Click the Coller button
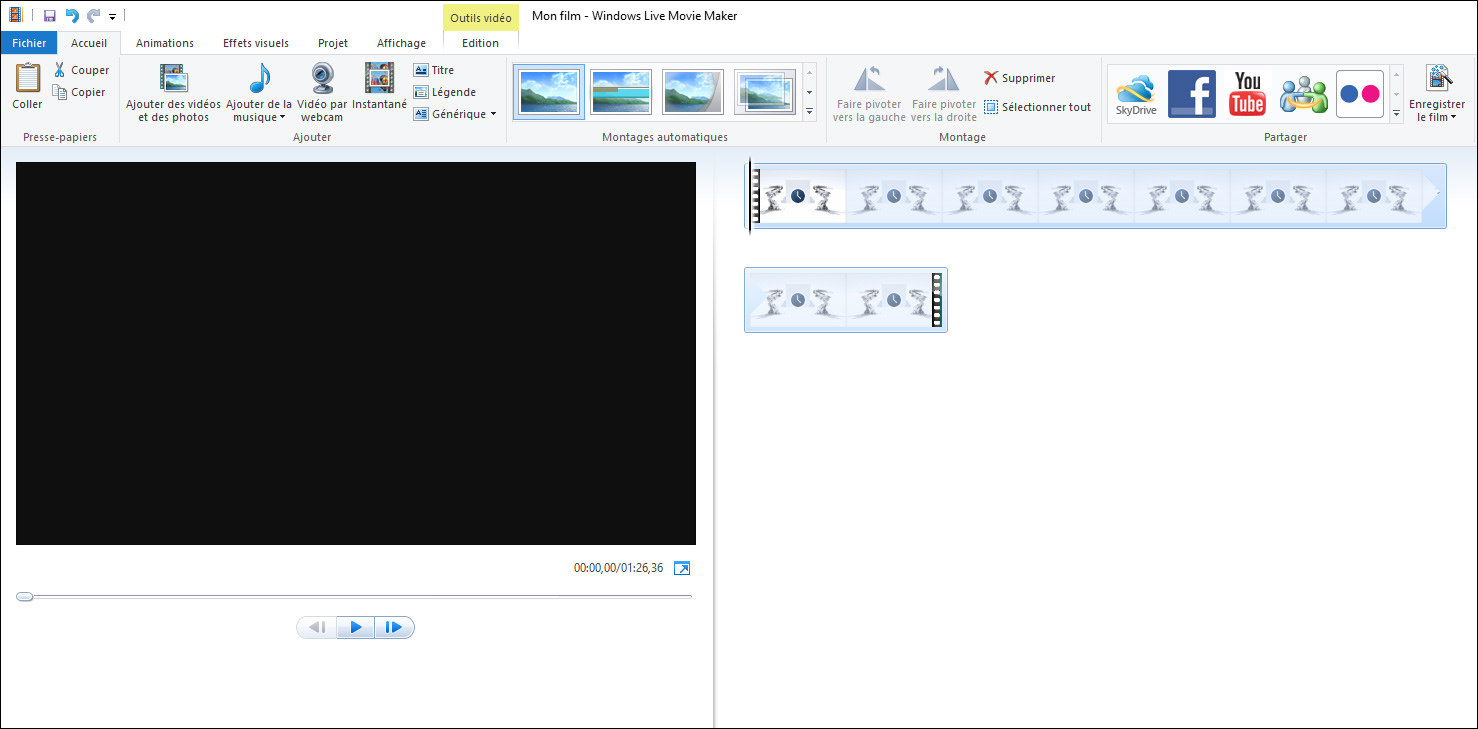This screenshot has width=1478, height=729. 27,90
